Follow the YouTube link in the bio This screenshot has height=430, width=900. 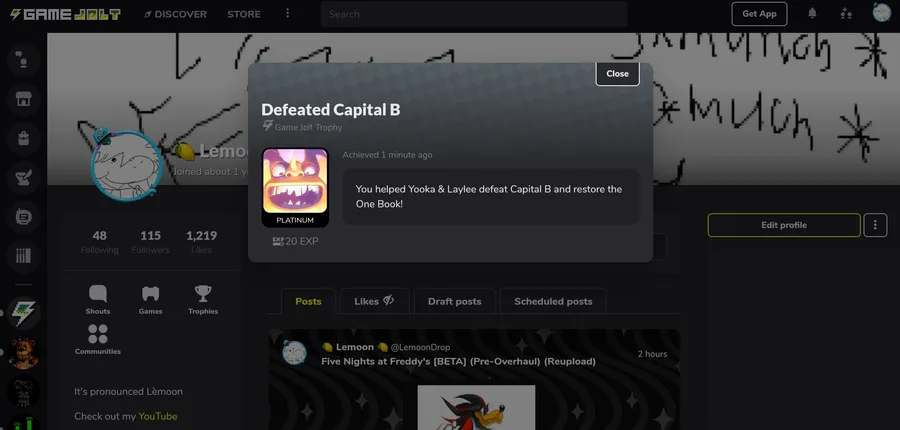click(x=158, y=416)
